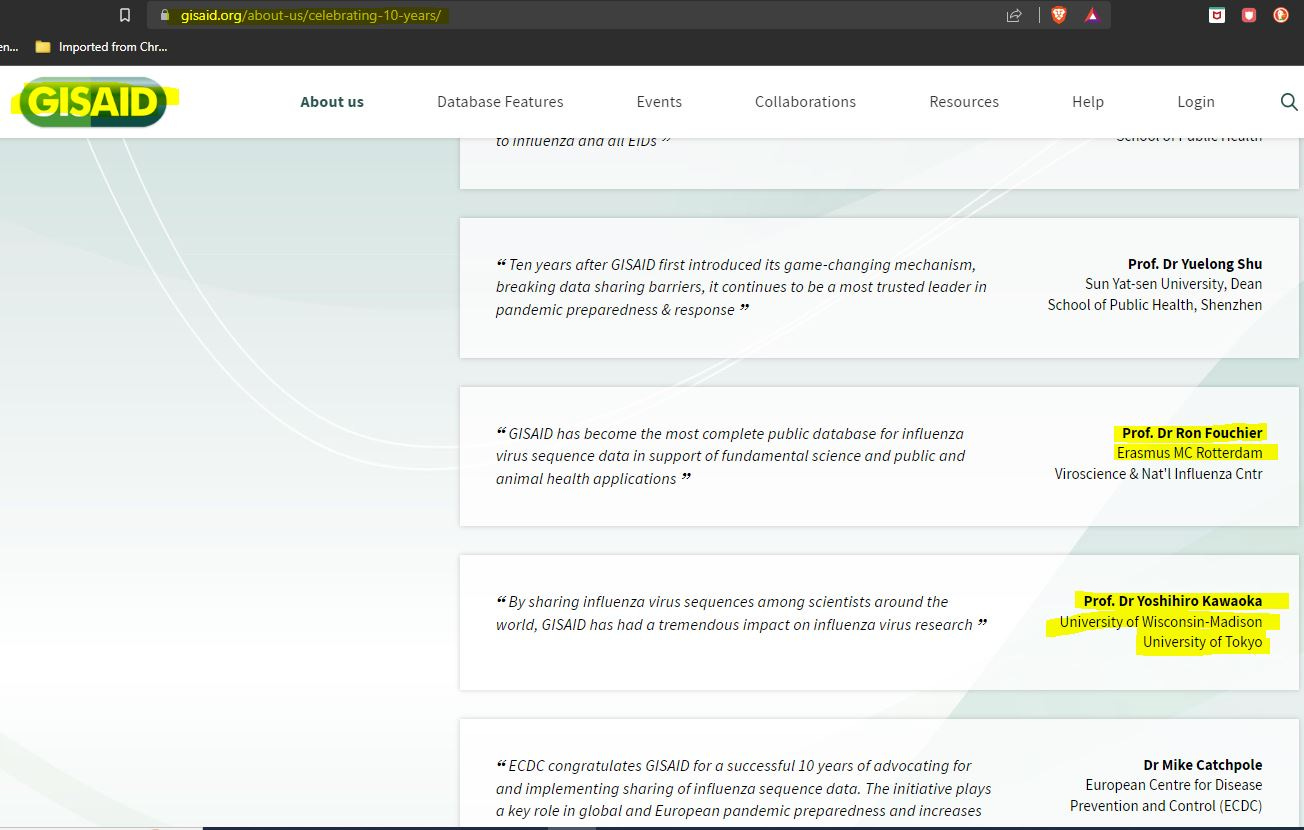Click the quote 'ECDC congratulates GISAID'
The width and height of the screenshot is (1304, 830).
pyautogui.click(x=743, y=788)
